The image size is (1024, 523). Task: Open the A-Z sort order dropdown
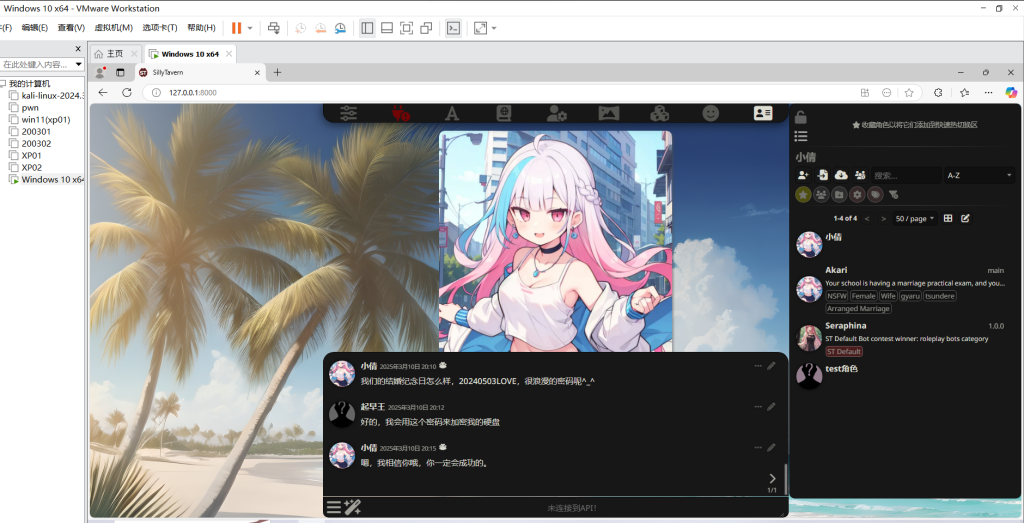[978, 175]
